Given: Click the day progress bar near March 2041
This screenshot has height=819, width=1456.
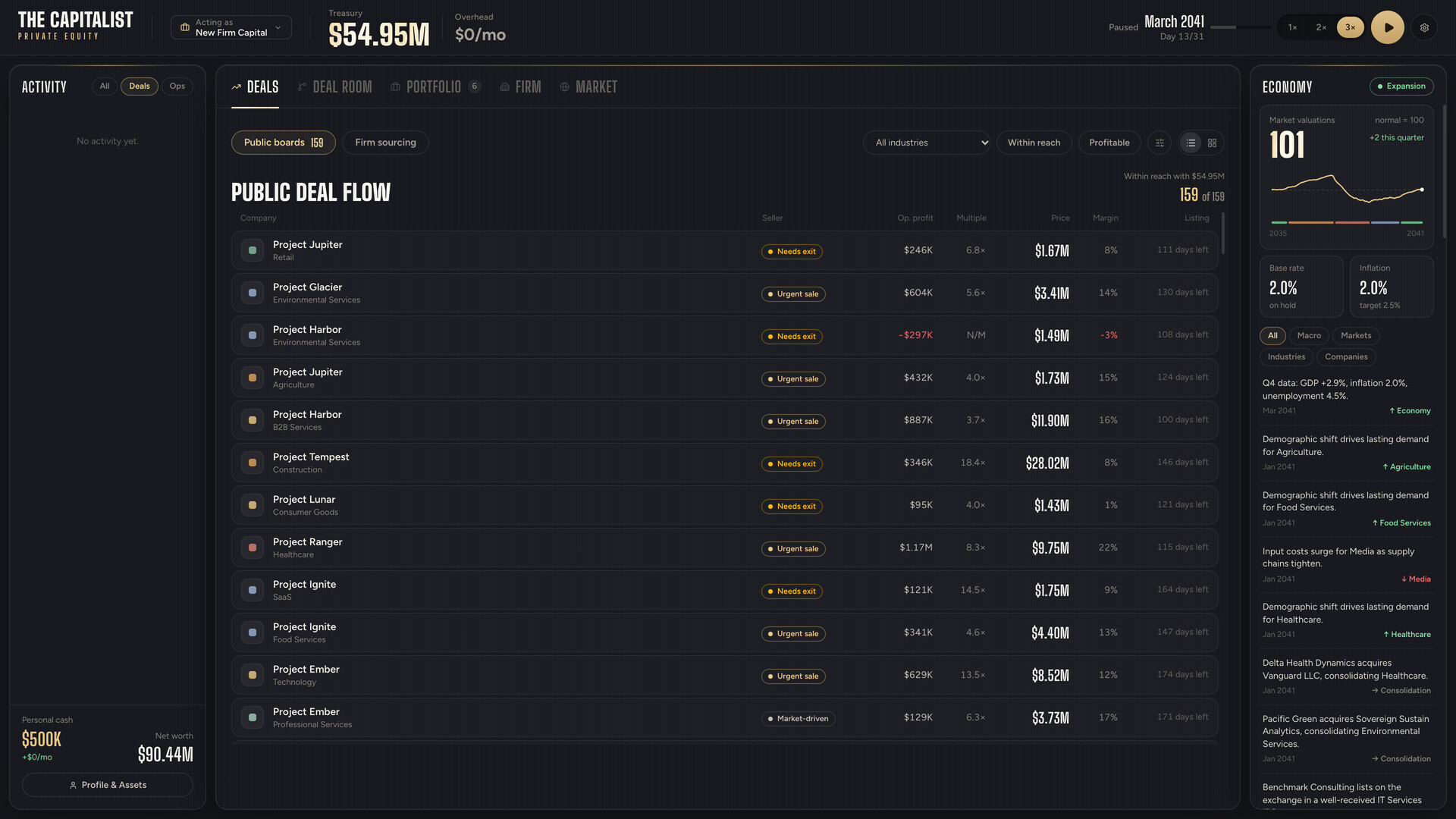Looking at the screenshot, I should [x=1240, y=27].
